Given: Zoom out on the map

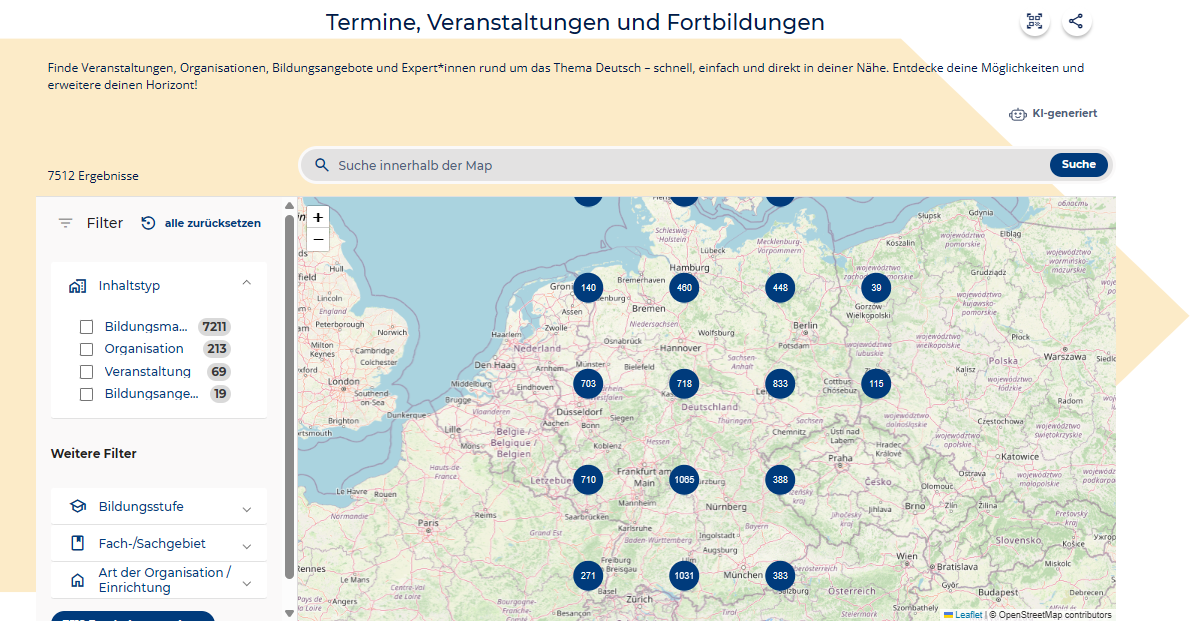Looking at the screenshot, I should (x=318, y=239).
